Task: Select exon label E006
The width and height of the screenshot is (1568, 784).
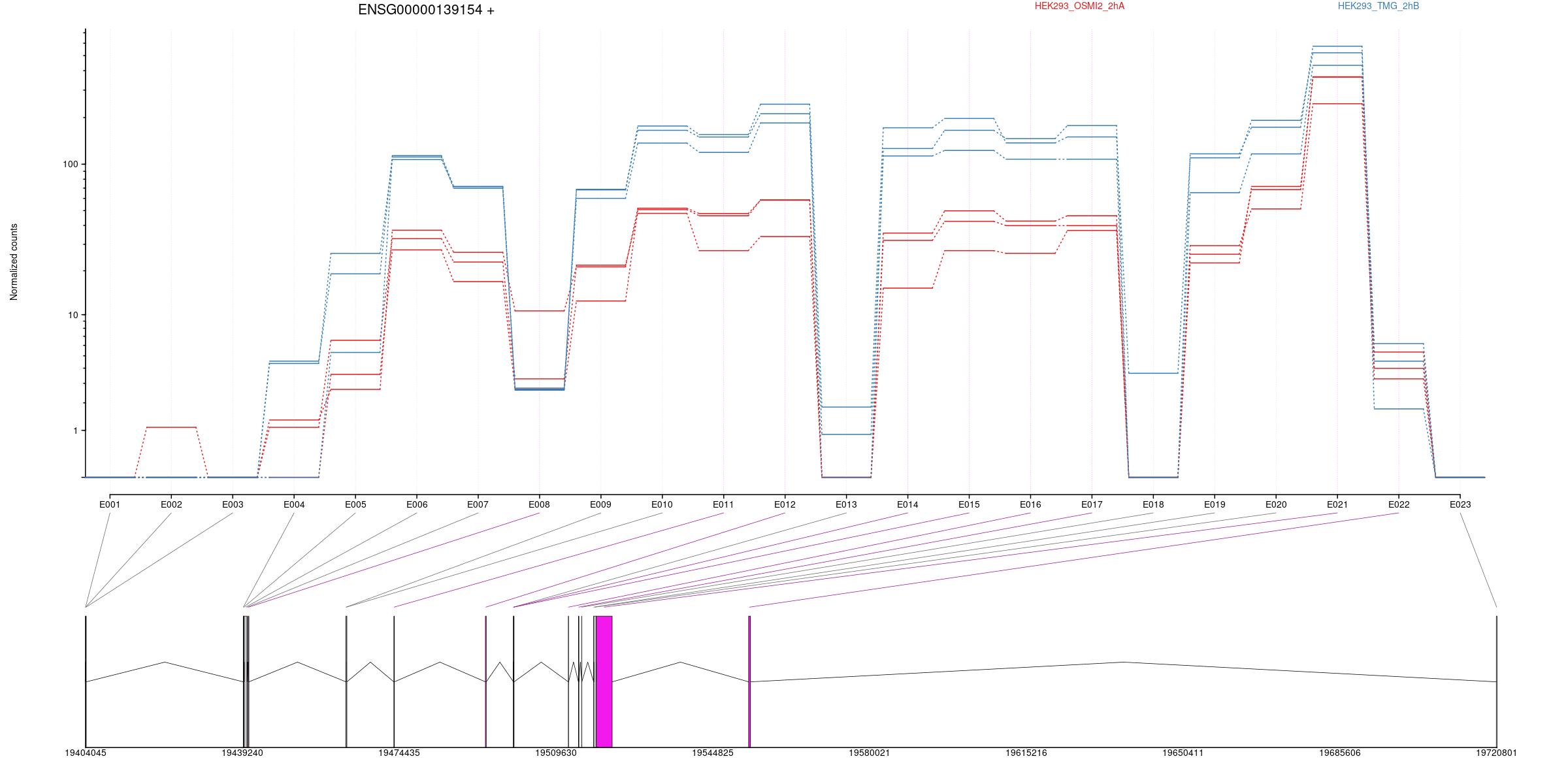Action: tap(417, 504)
